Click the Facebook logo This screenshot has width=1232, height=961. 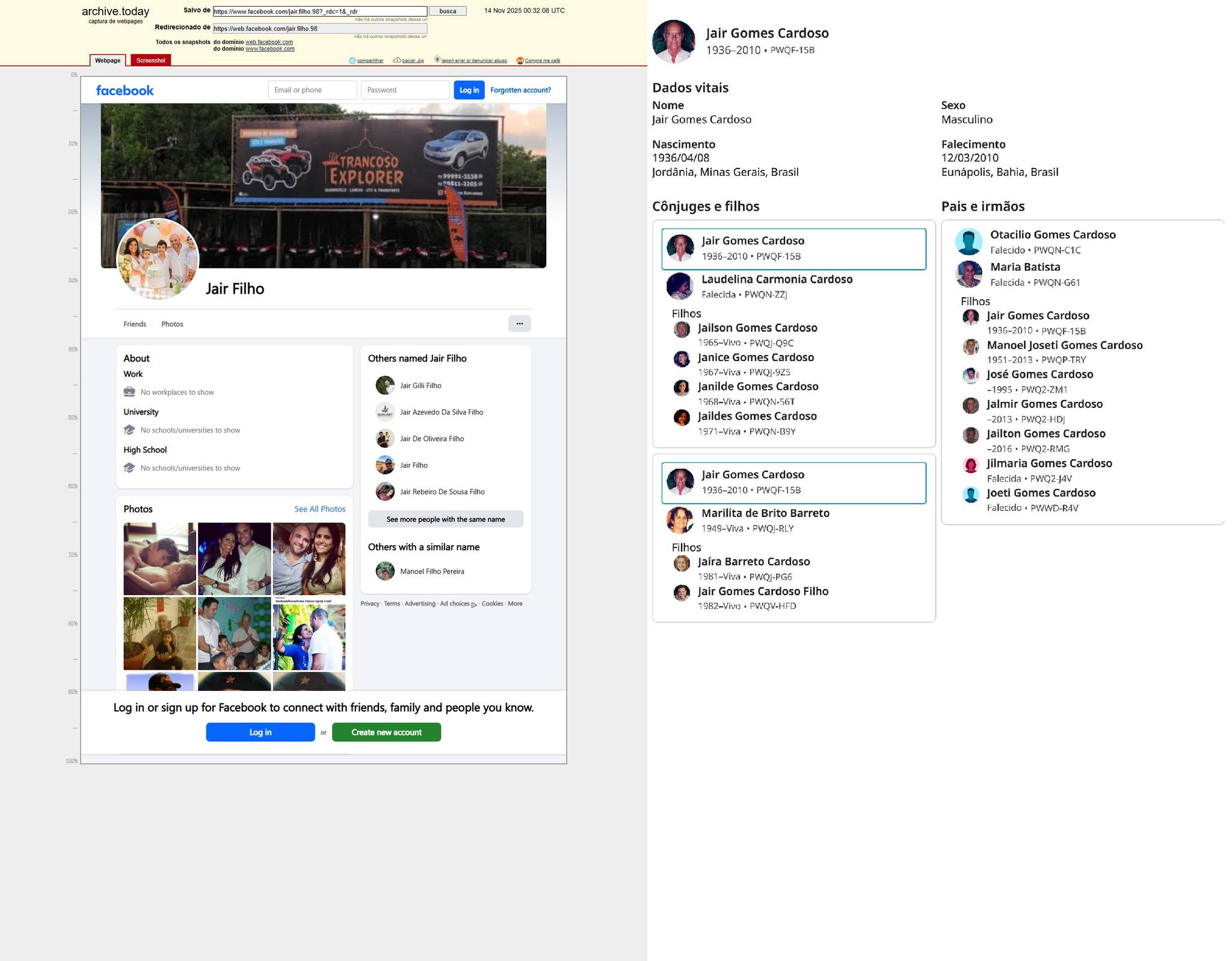[x=125, y=90]
